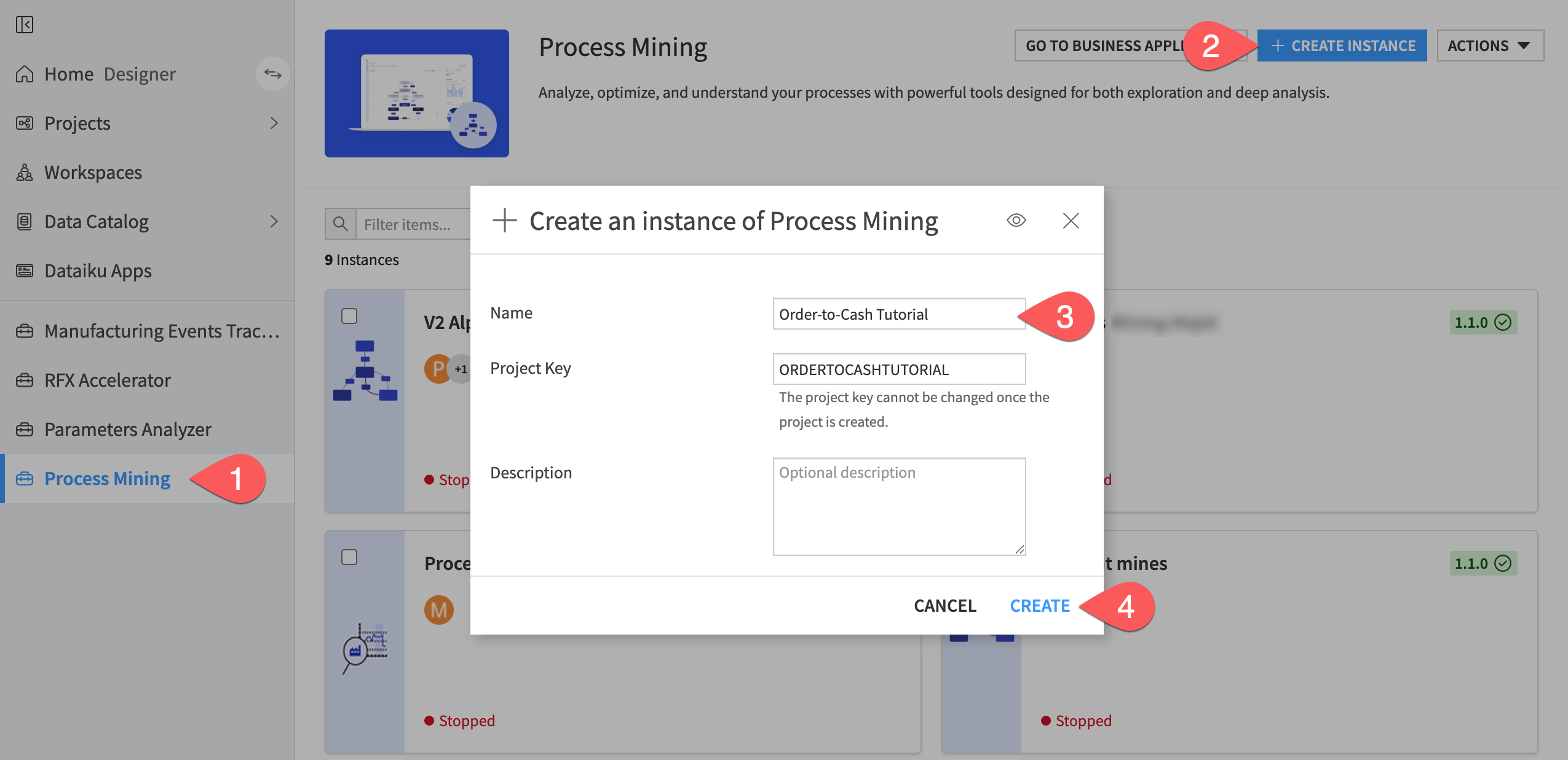
Task: Click the V2 instance process diagram icon
Action: coord(365,370)
